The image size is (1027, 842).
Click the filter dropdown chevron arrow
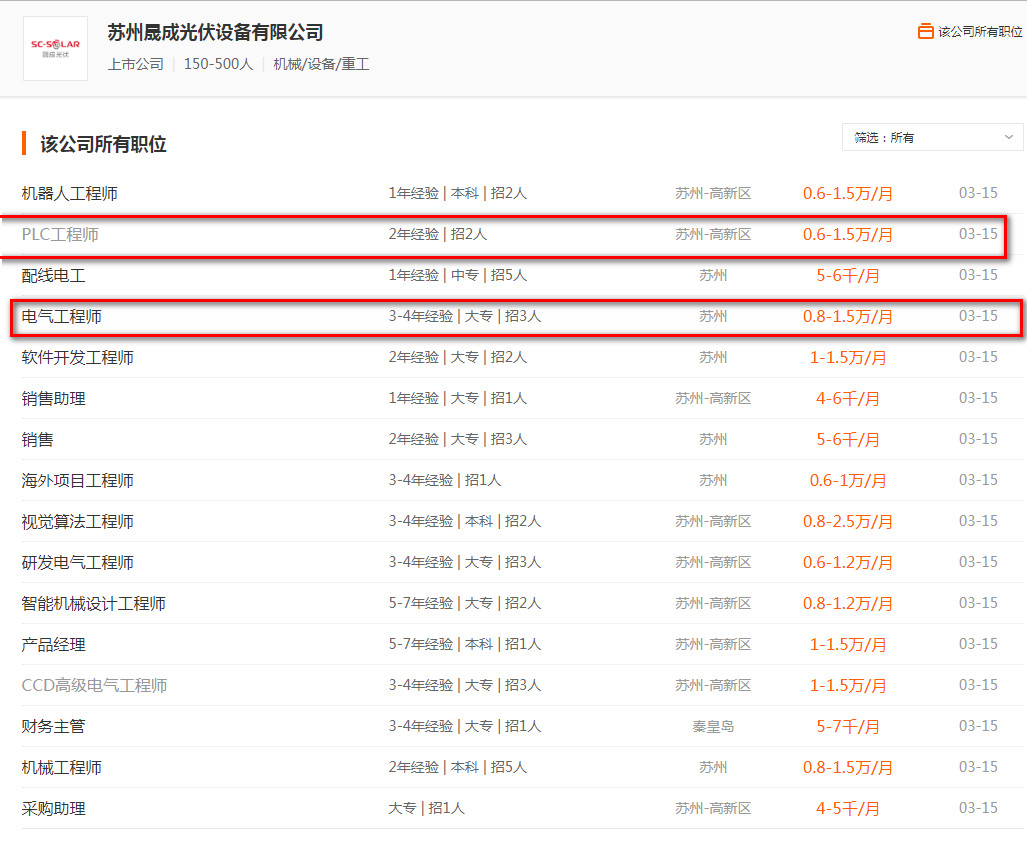click(x=1008, y=137)
